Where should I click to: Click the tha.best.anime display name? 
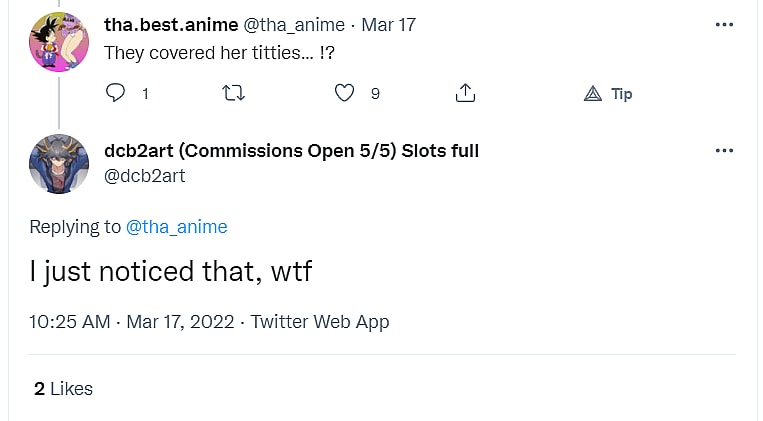(x=170, y=25)
